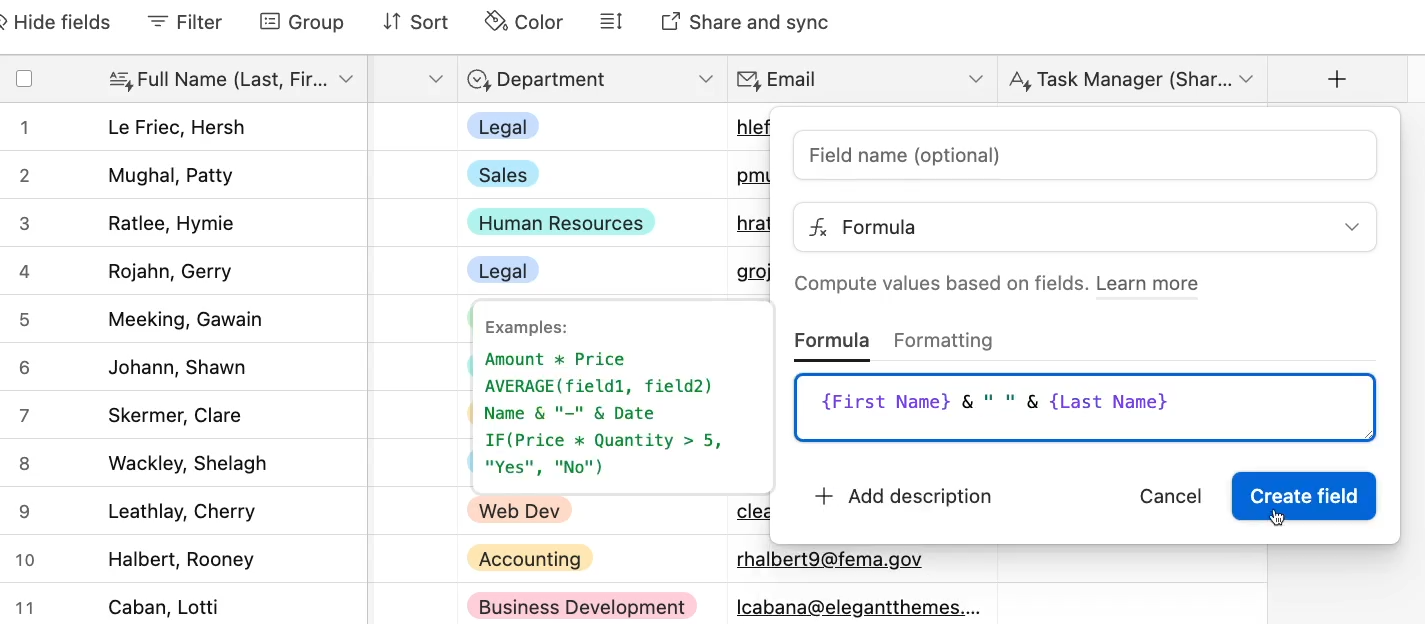
Task: Click the Field name input
Action: (x=1084, y=155)
